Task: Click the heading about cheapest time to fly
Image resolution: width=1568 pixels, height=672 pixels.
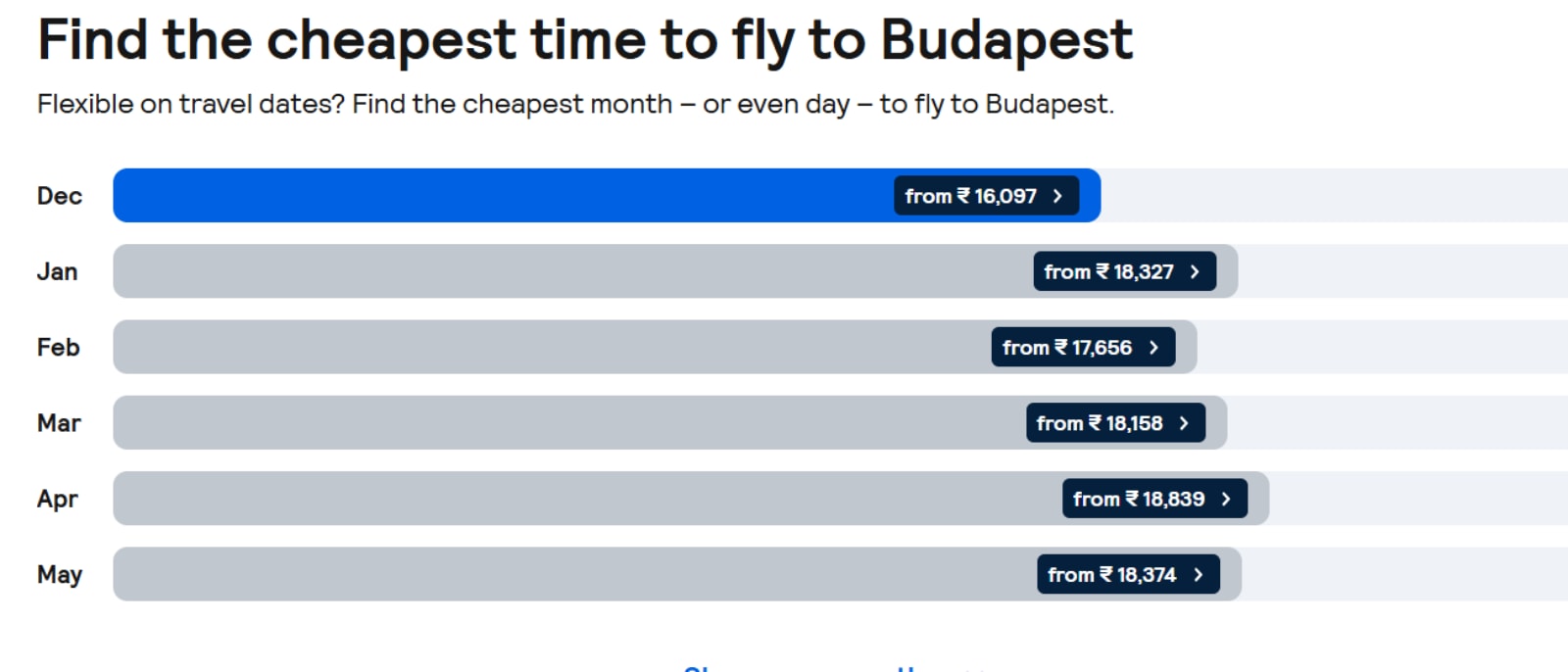Action: pyautogui.click(x=584, y=39)
